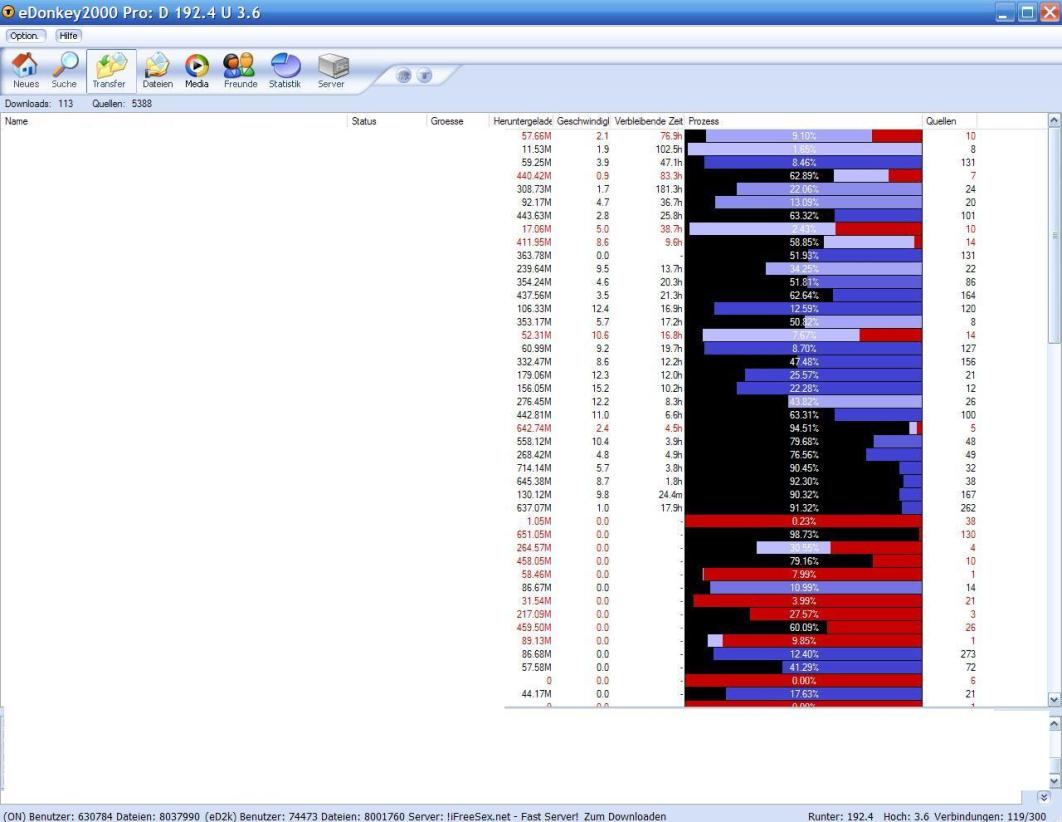
Task: Open the Hilfe menu
Action: (68, 36)
